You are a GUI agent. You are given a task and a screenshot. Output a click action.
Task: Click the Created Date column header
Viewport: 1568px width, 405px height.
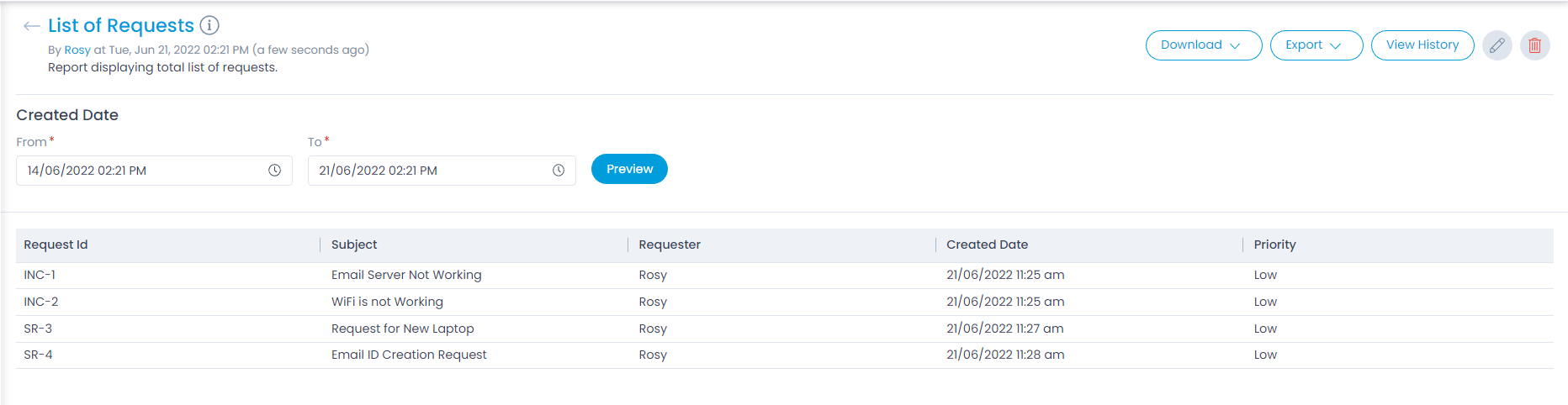(x=987, y=245)
